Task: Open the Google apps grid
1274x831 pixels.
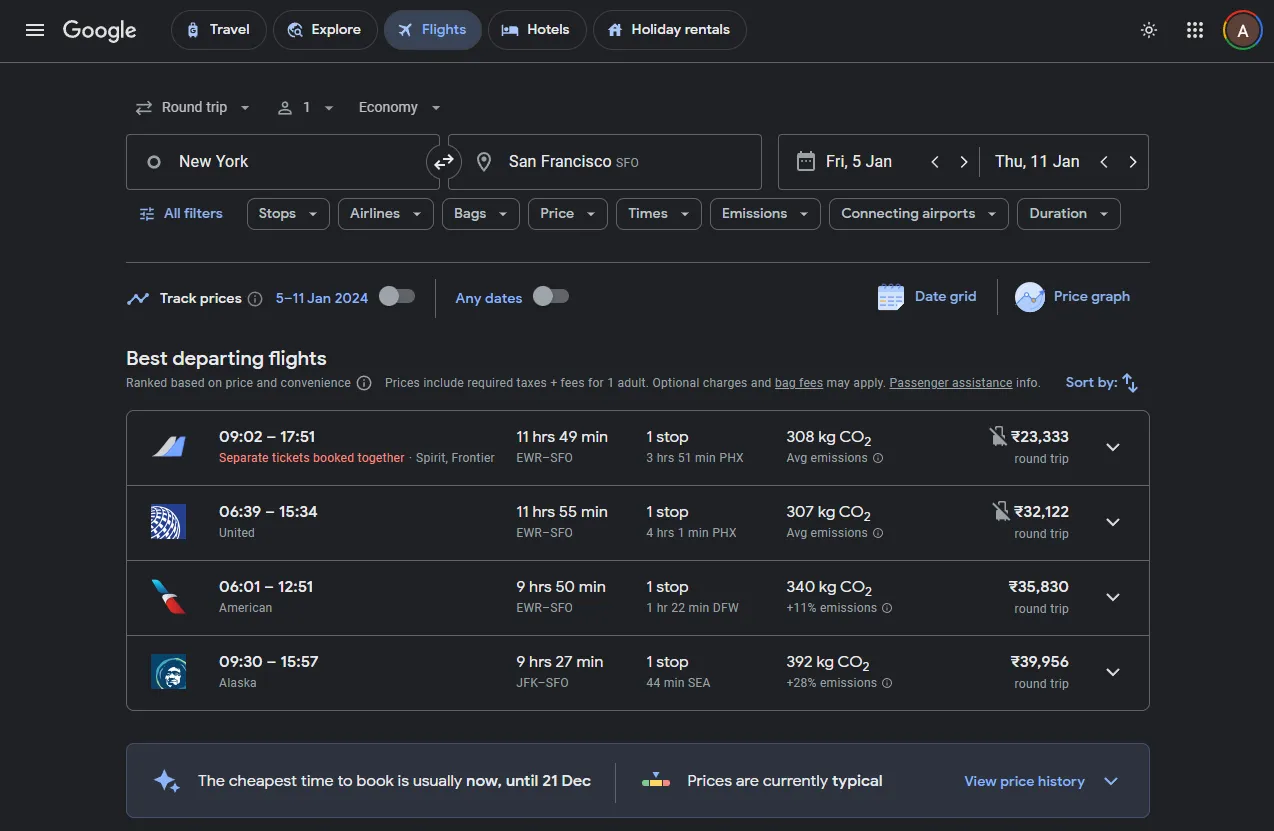Action: click(1195, 30)
